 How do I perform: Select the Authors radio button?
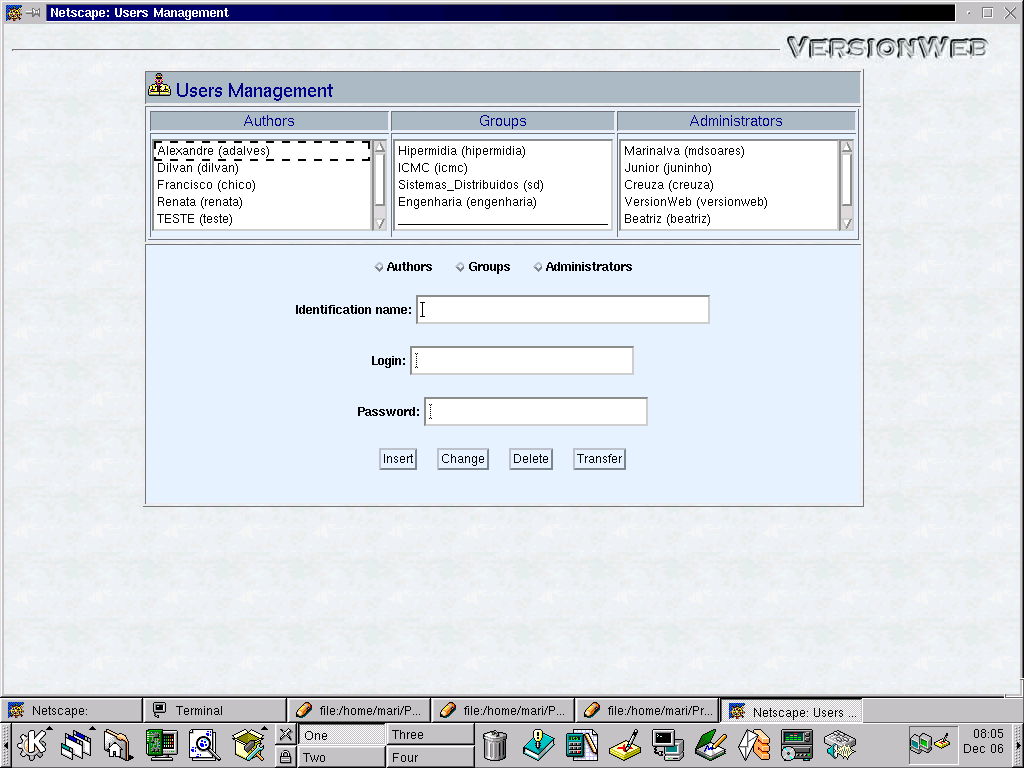(379, 266)
